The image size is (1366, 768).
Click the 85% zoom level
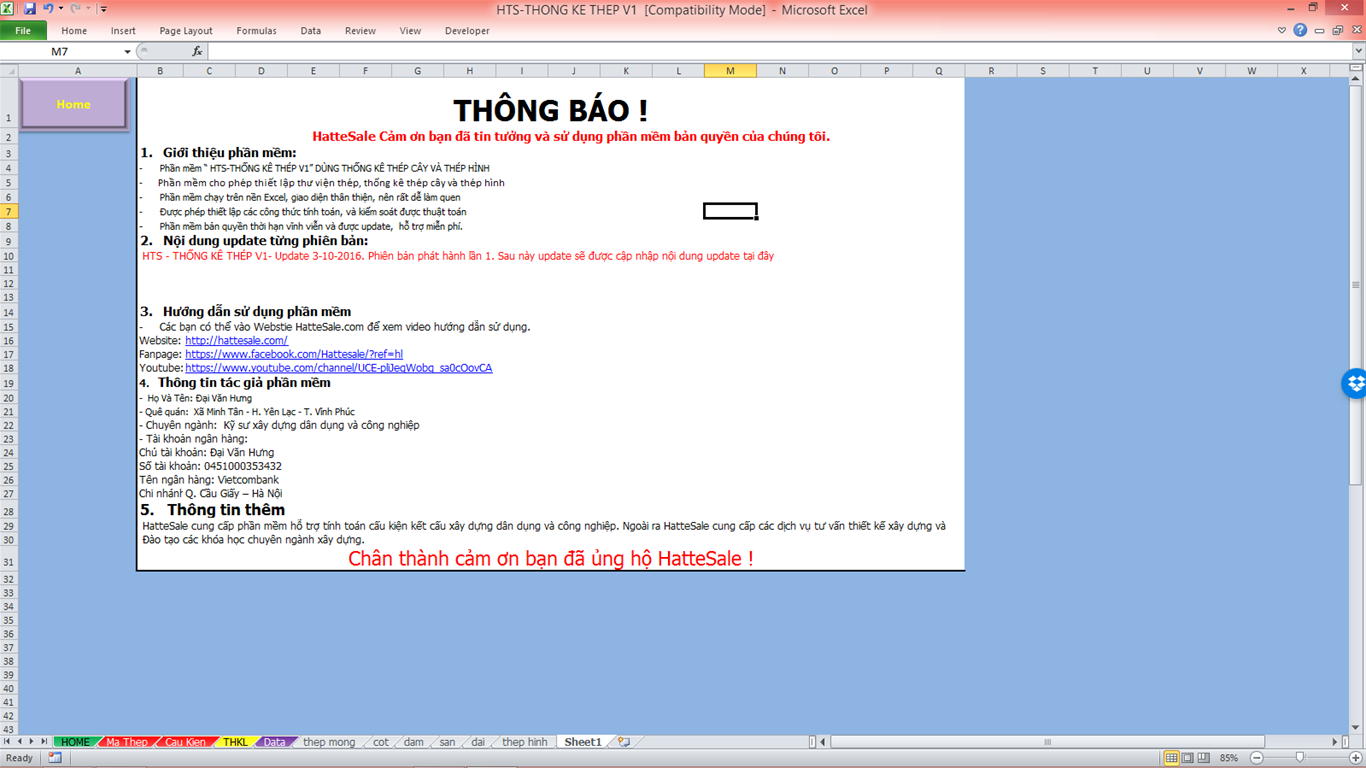[x=1229, y=758]
